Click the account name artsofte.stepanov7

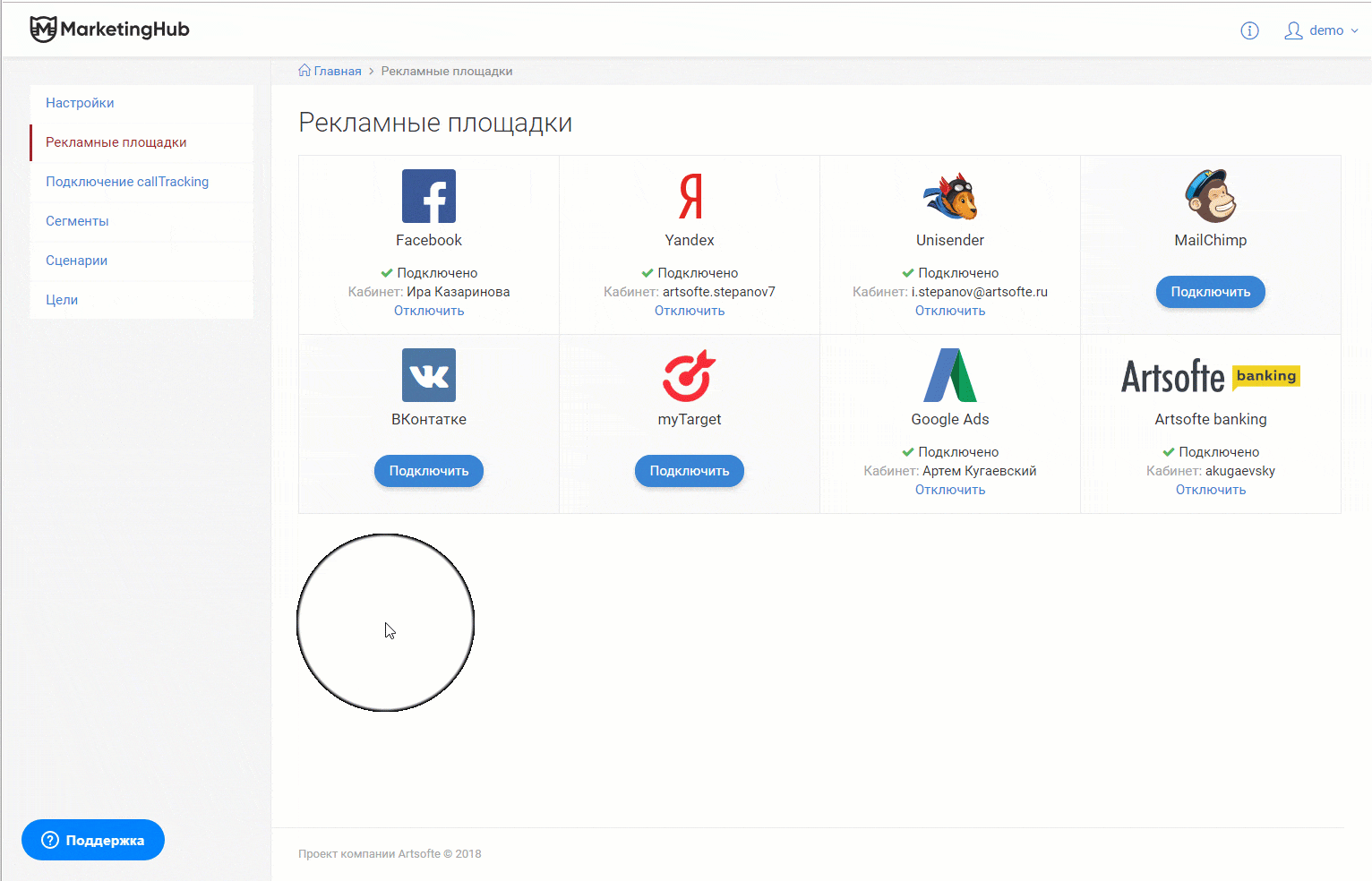pos(719,292)
